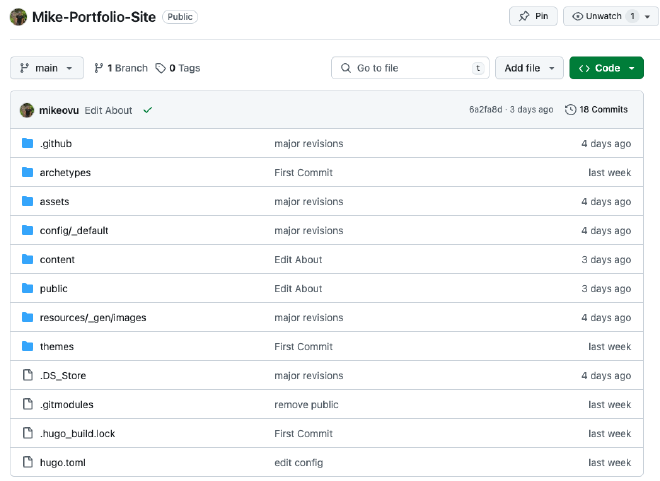Click 'major revisions' message in resources/_gen/images row

pos(309,318)
